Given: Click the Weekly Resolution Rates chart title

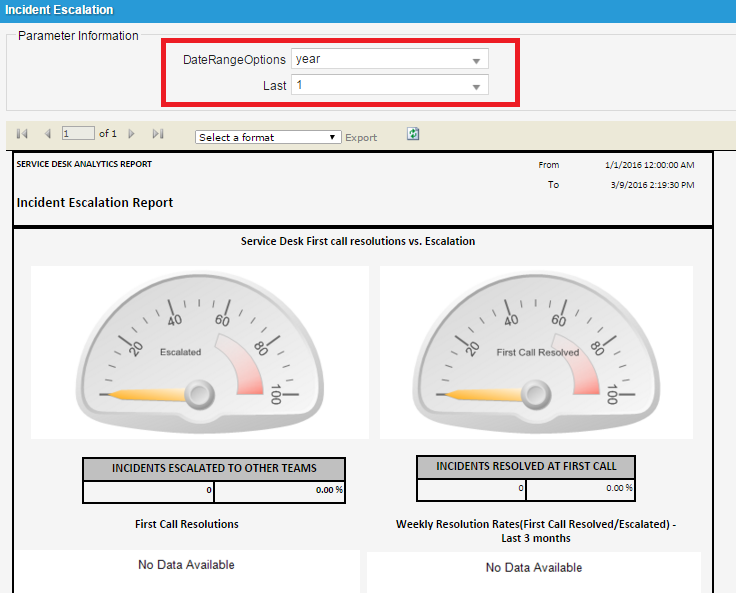Looking at the screenshot, I should coord(535,531).
